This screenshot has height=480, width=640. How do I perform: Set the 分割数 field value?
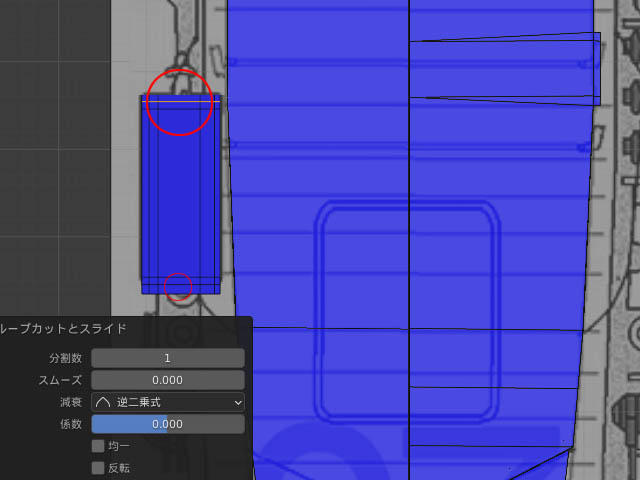(x=168, y=358)
